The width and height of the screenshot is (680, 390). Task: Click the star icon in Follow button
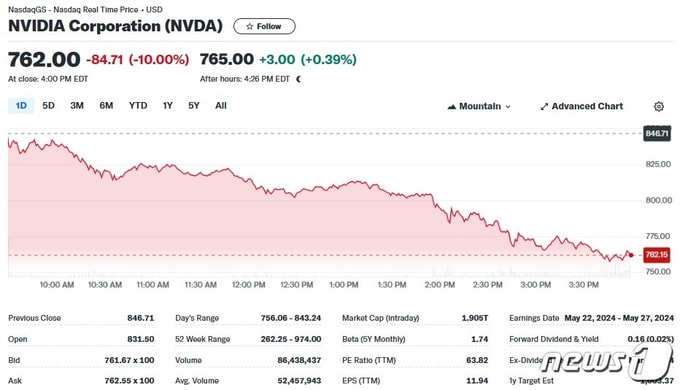click(249, 26)
